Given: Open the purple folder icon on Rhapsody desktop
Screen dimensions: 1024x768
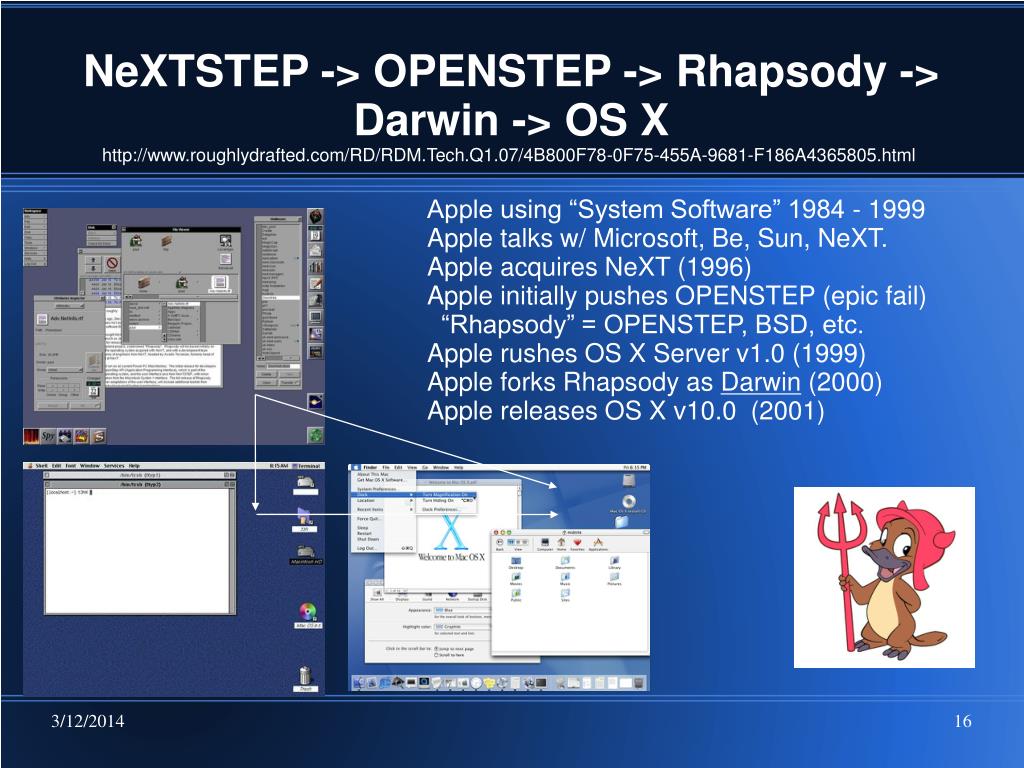Looking at the screenshot, I should click(304, 519).
